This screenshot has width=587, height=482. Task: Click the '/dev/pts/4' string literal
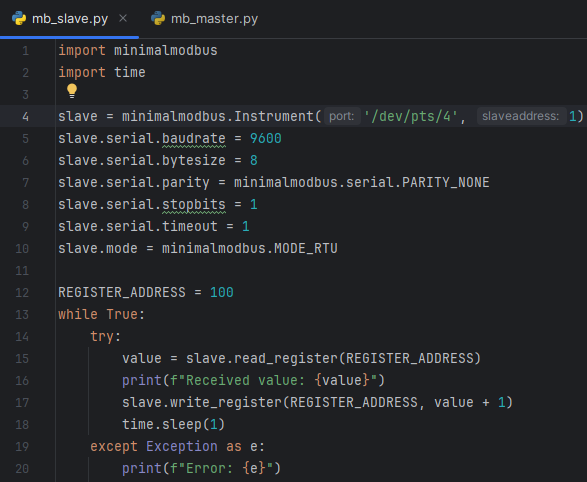[x=411, y=116]
